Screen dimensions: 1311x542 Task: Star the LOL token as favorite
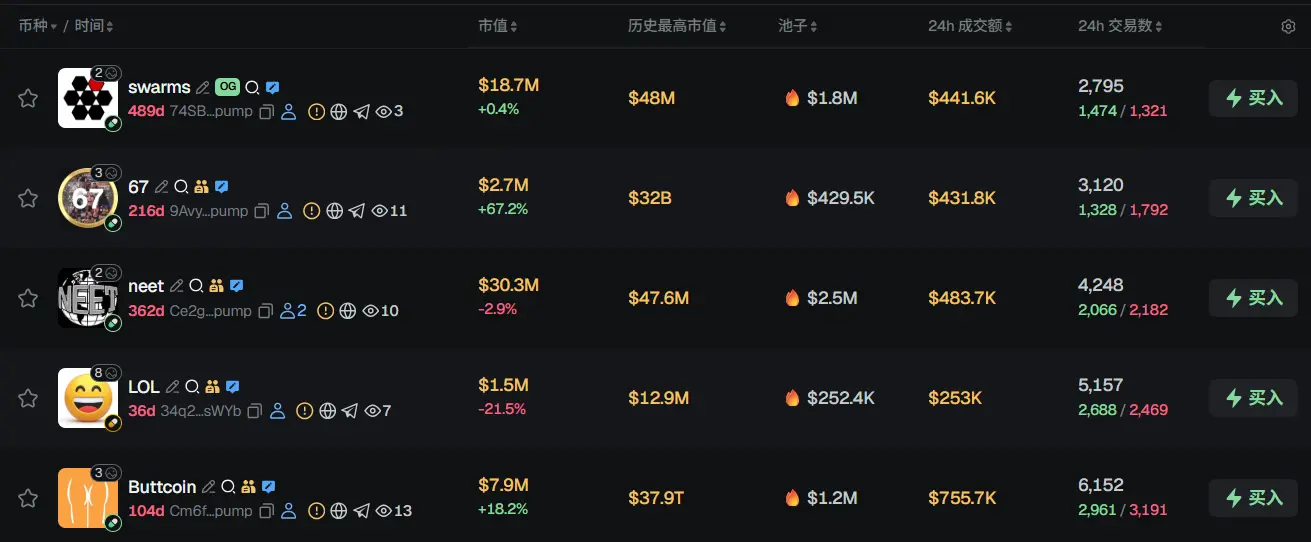[x=28, y=398]
